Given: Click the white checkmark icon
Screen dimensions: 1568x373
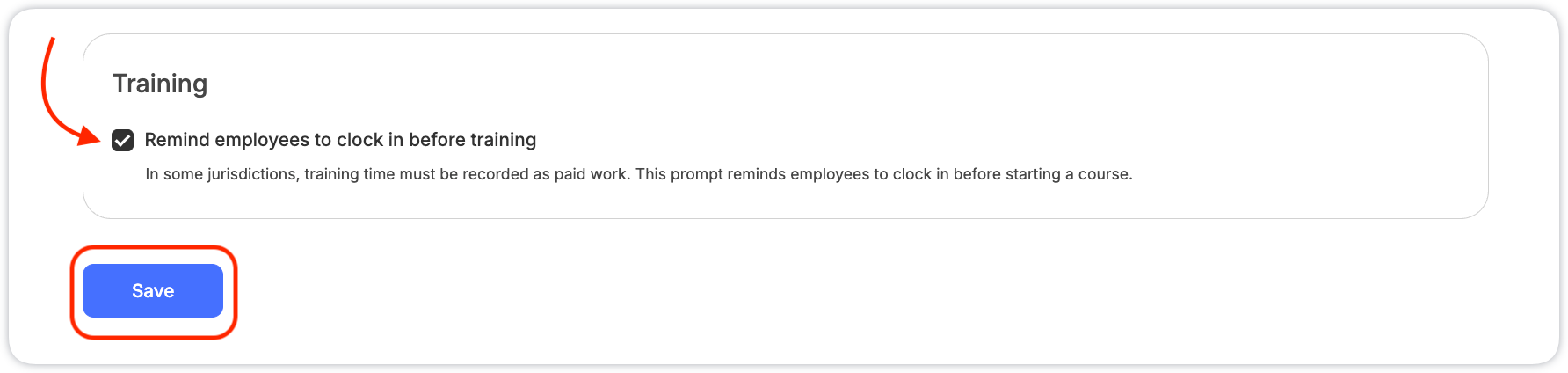Looking at the screenshot, I should (x=122, y=140).
